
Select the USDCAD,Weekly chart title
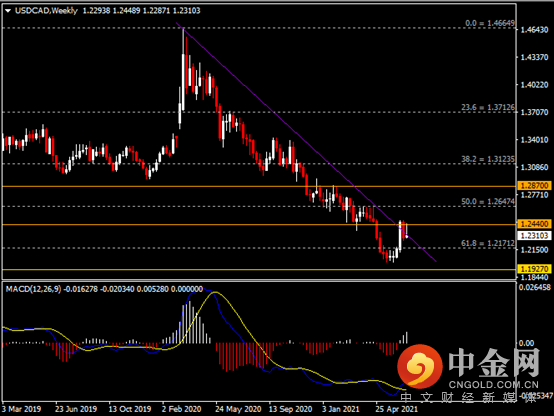click(x=46, y=11)
